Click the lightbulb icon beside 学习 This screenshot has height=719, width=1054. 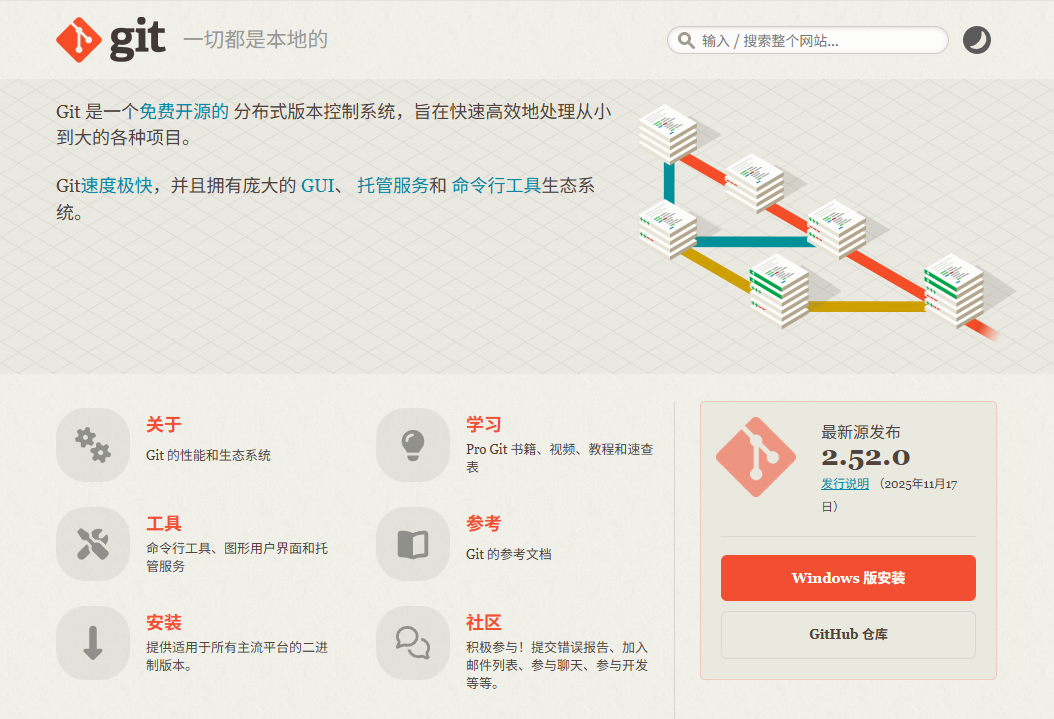413,444
